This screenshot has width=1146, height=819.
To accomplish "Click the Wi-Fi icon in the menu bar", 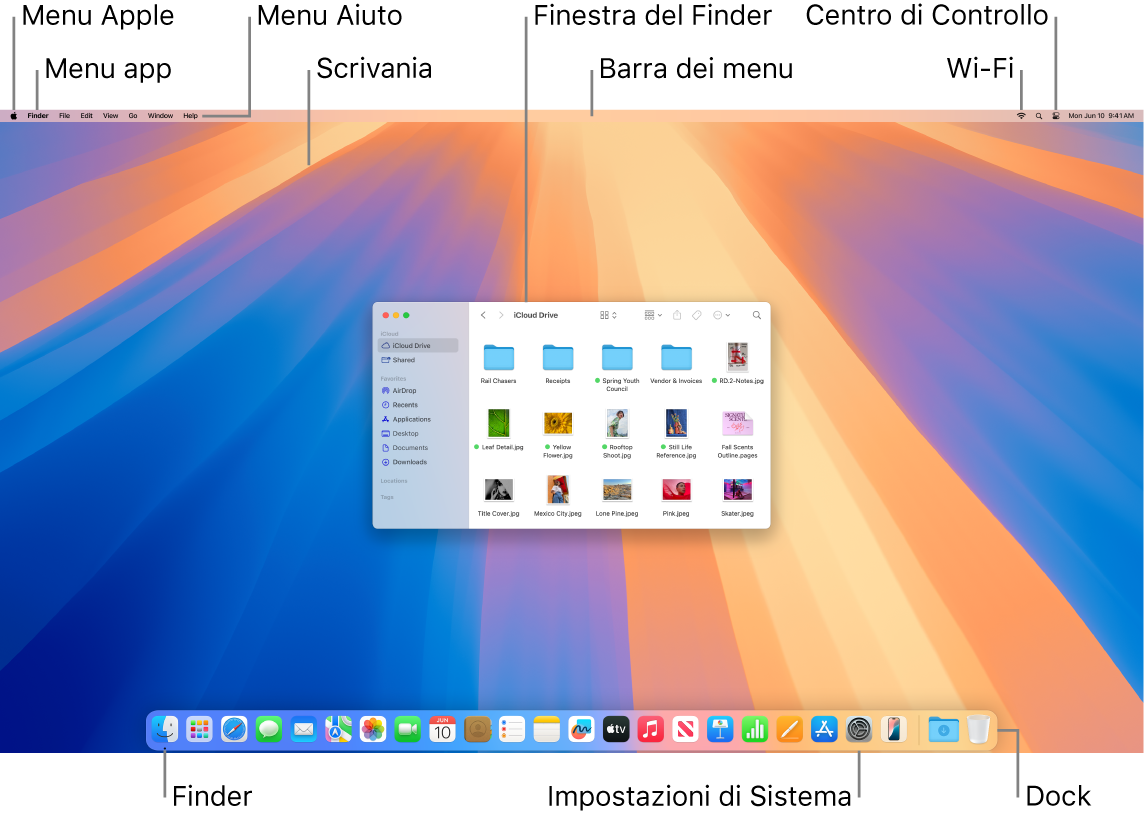I will click(x=1021, y=115).
